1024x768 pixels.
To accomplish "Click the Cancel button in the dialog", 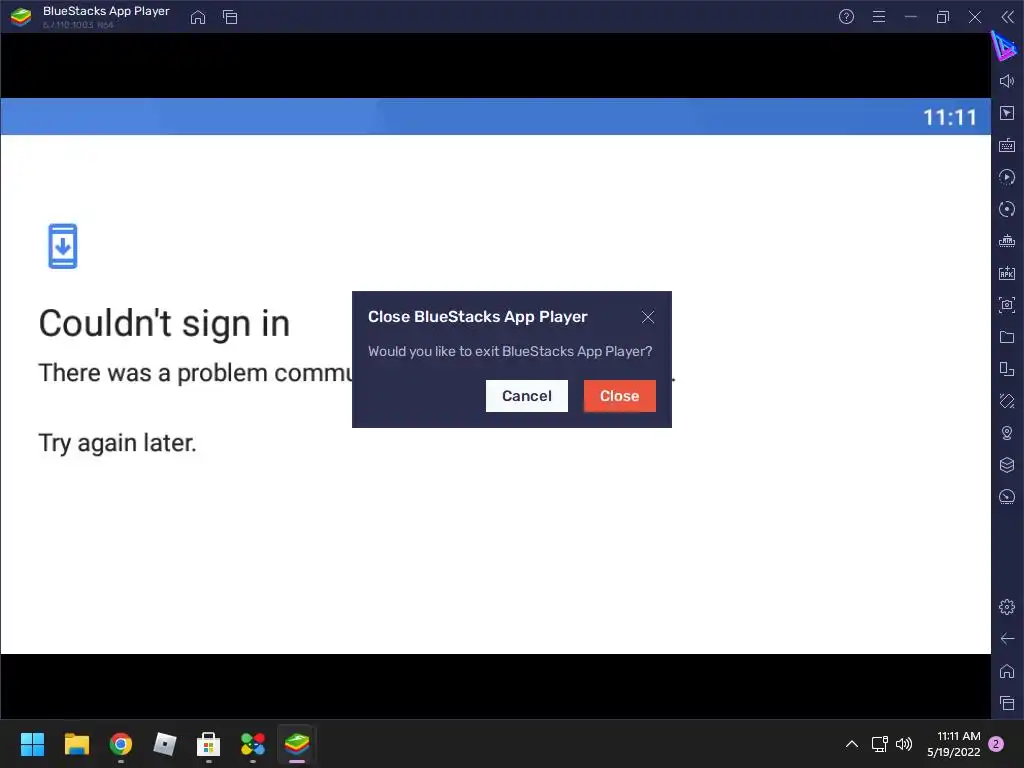I will tap(526, 396).
